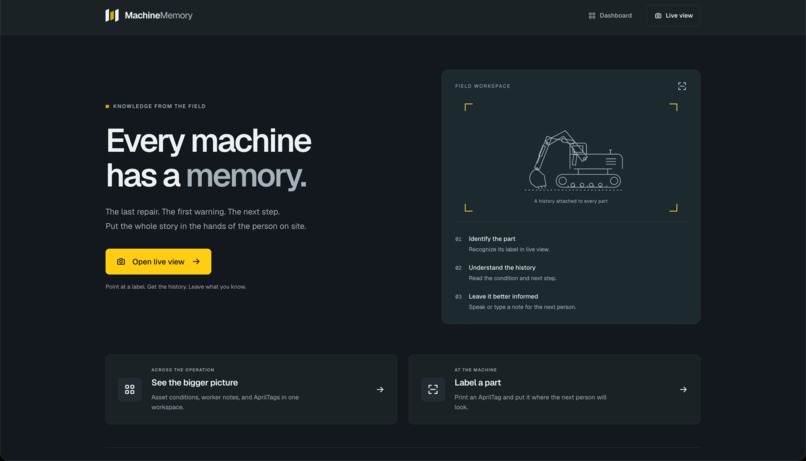Open Live view in the header
Image resolution: width=806 pixels, height=461 pixels.
click(673, 15)
